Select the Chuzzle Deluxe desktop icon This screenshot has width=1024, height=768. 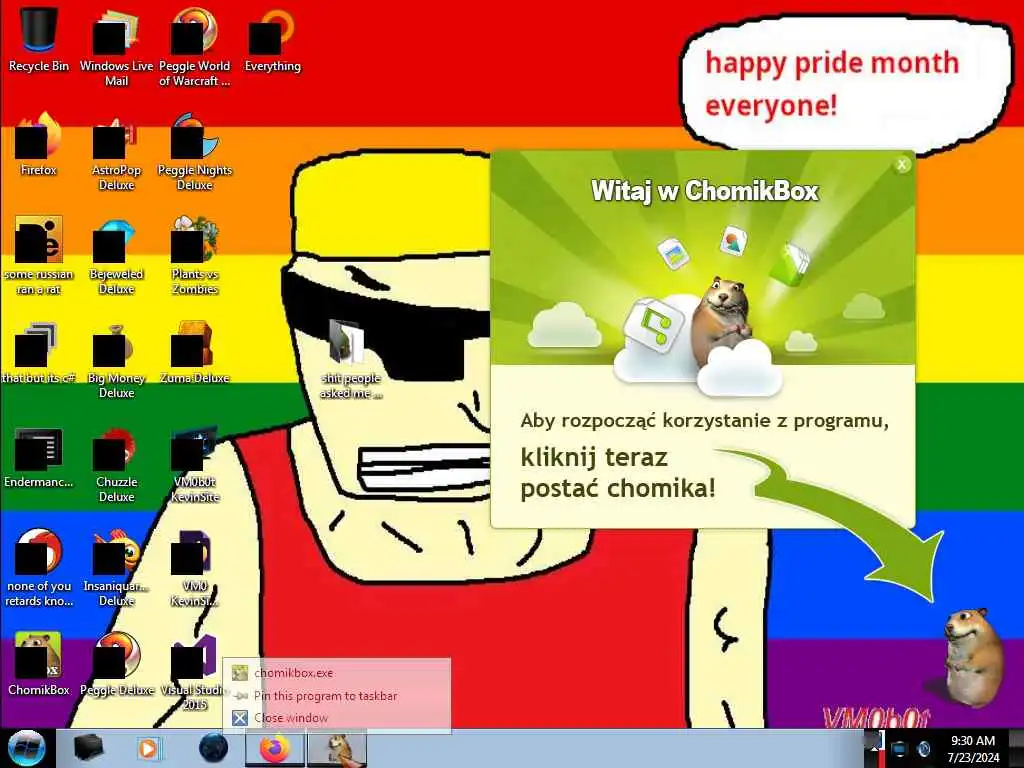[116, 464]
